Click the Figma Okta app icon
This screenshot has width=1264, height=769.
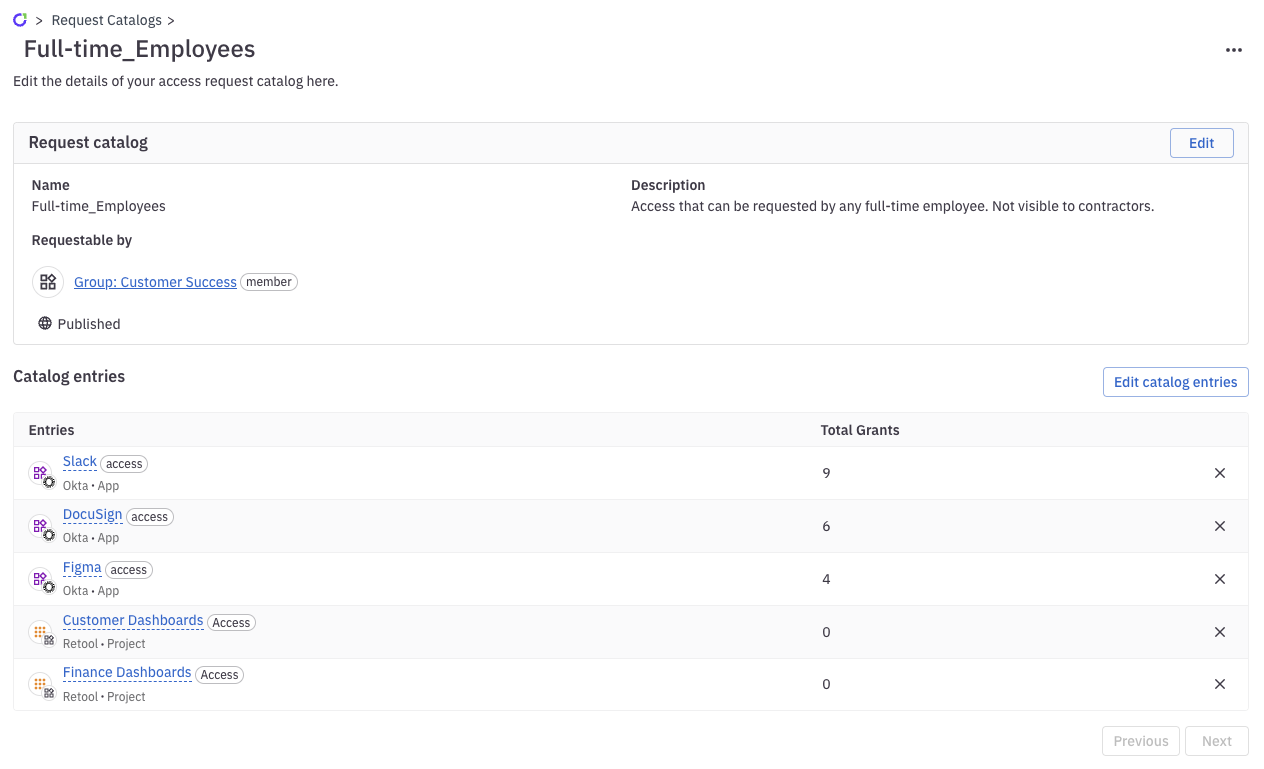pyautogui.click(x=42, y=580)
